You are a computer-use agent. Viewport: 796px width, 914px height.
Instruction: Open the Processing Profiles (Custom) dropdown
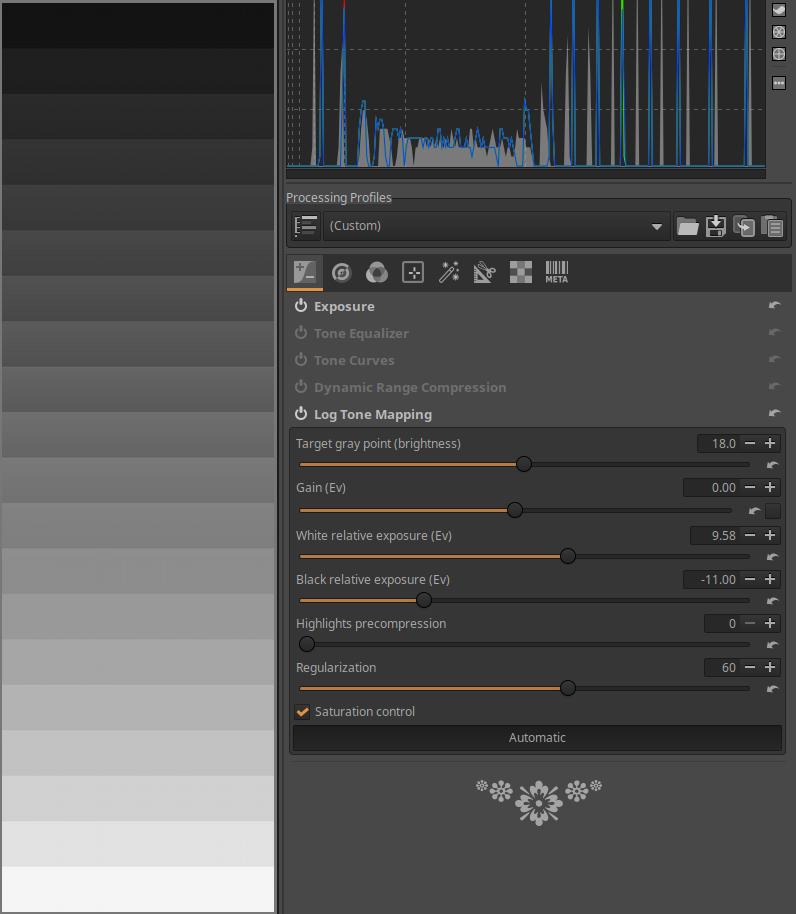coord(495,226)
